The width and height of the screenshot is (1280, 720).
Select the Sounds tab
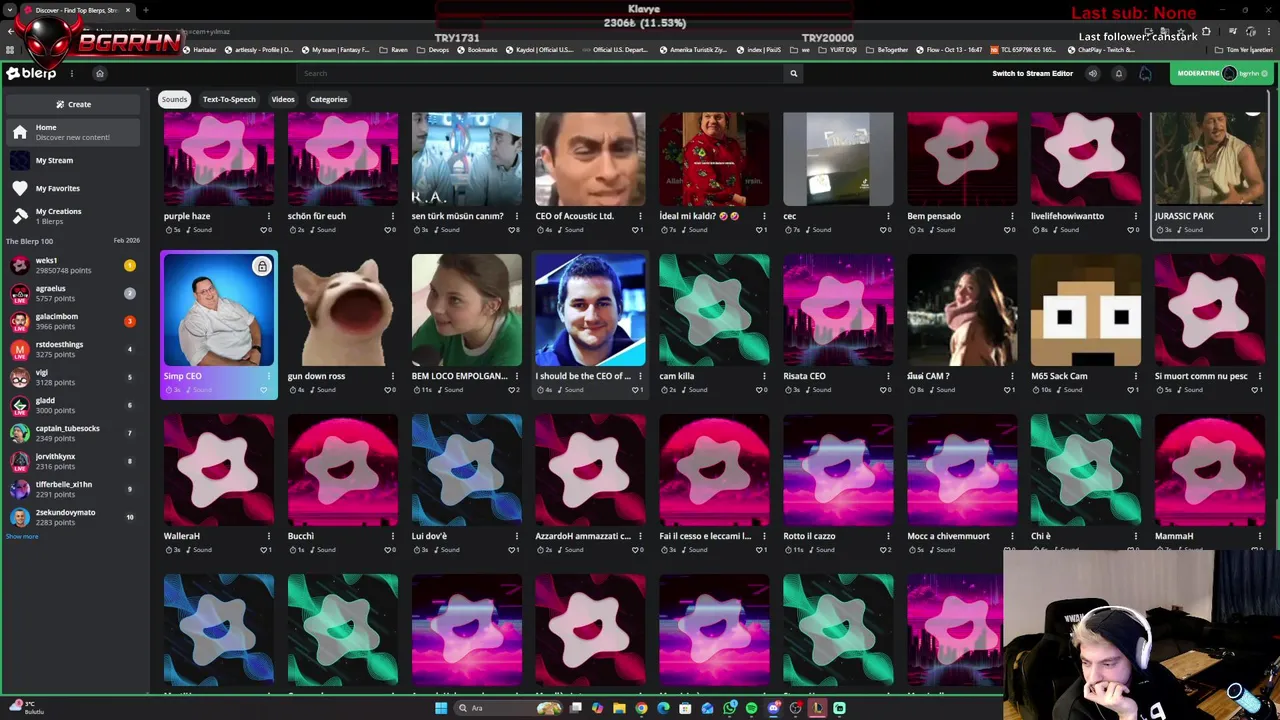click(x=174, y=99)
